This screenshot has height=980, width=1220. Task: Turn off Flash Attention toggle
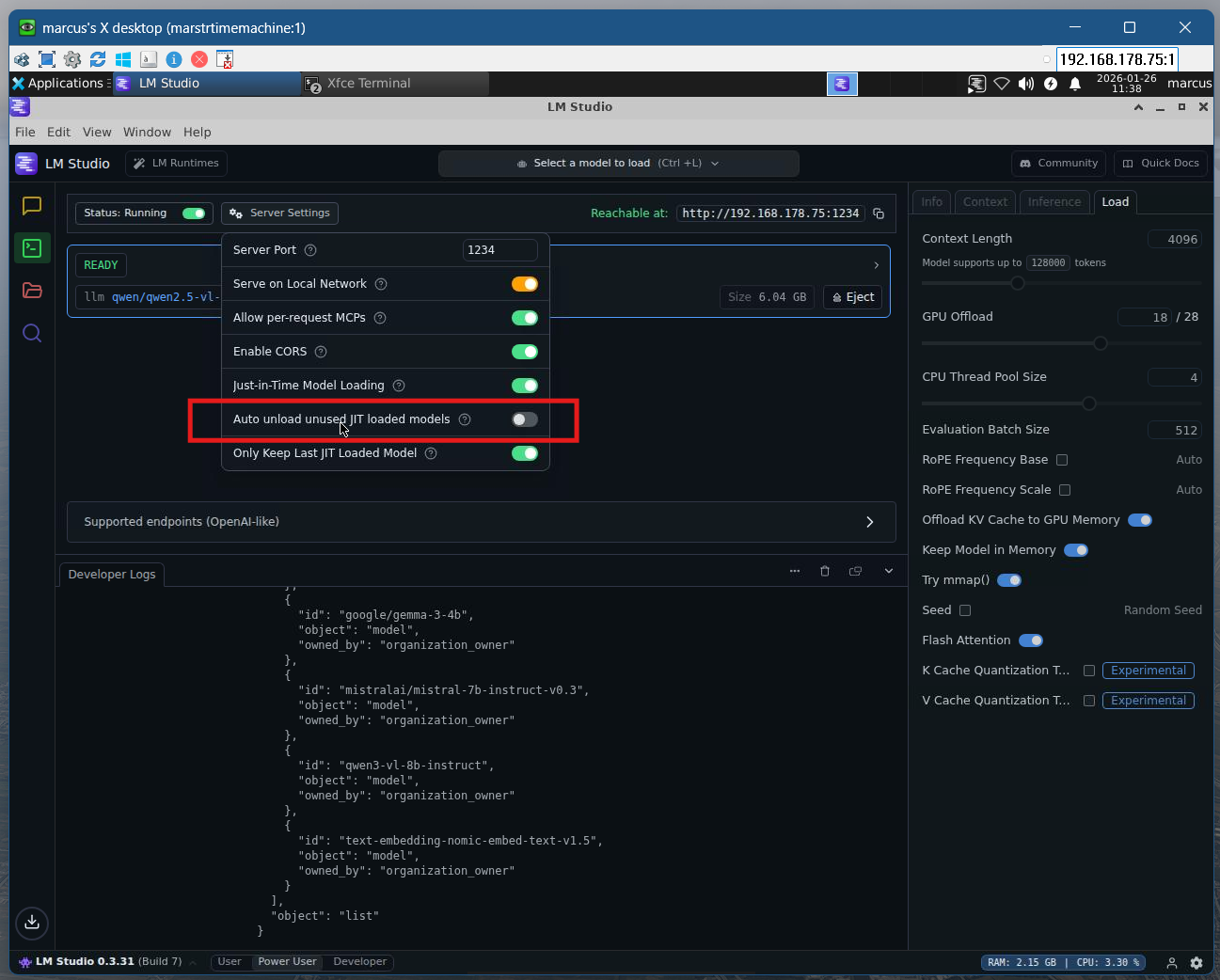(x=1031, y=640)
